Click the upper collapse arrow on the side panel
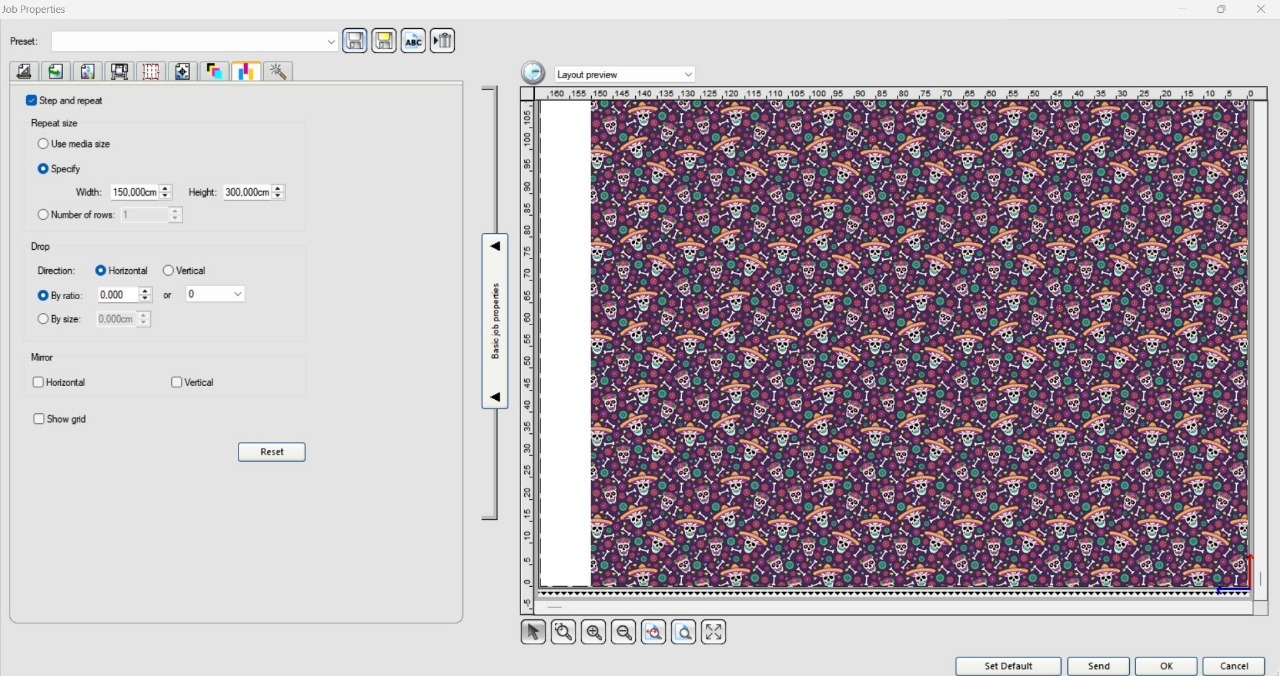 (495, 246)
